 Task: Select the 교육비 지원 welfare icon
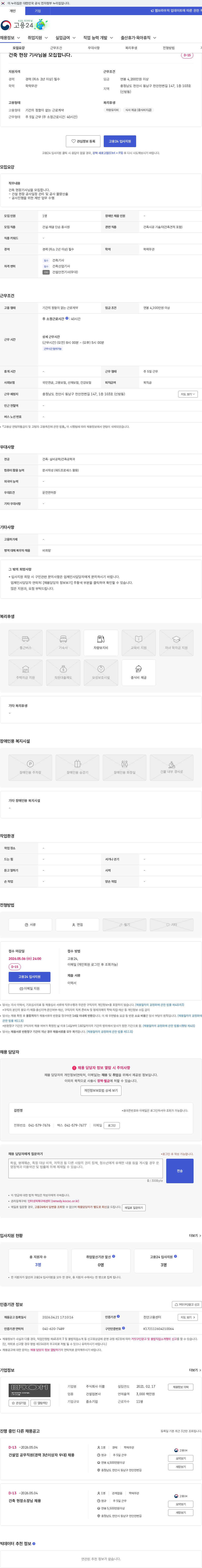(x=138, y=643)
